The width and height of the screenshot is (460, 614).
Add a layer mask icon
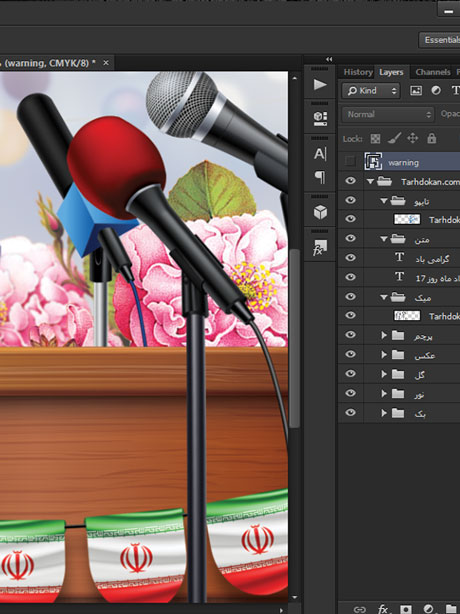(406, 609)
